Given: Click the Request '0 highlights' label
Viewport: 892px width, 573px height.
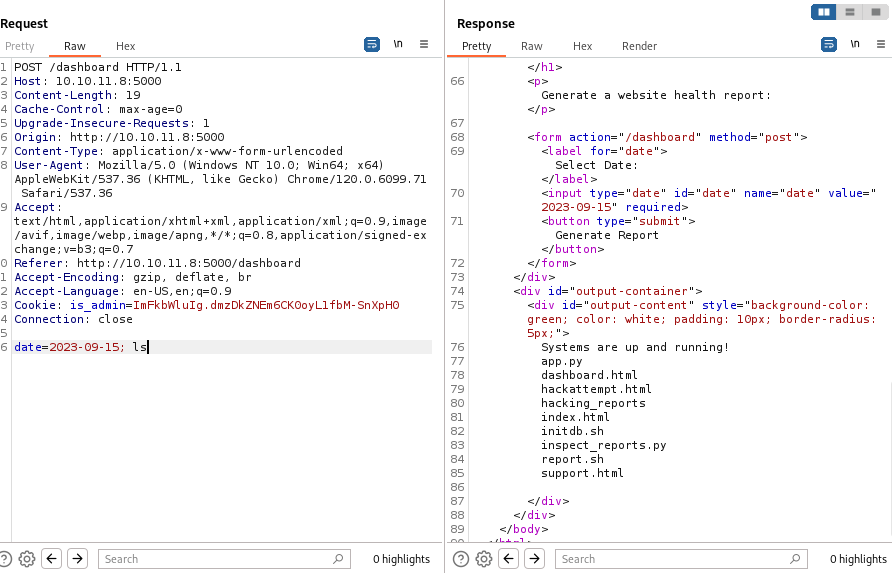Looking at the screenshot, I should pyautogui.click(x=402, y=559).
